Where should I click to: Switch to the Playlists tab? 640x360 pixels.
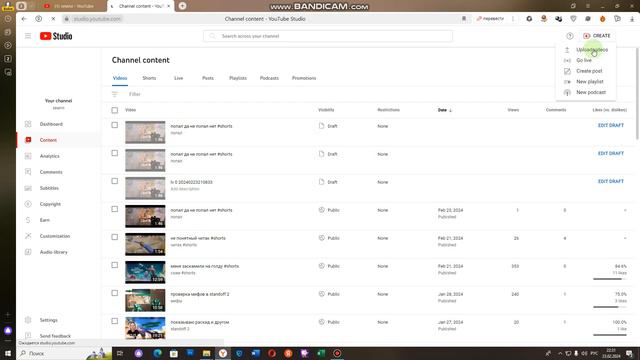[x=238, y=78]
